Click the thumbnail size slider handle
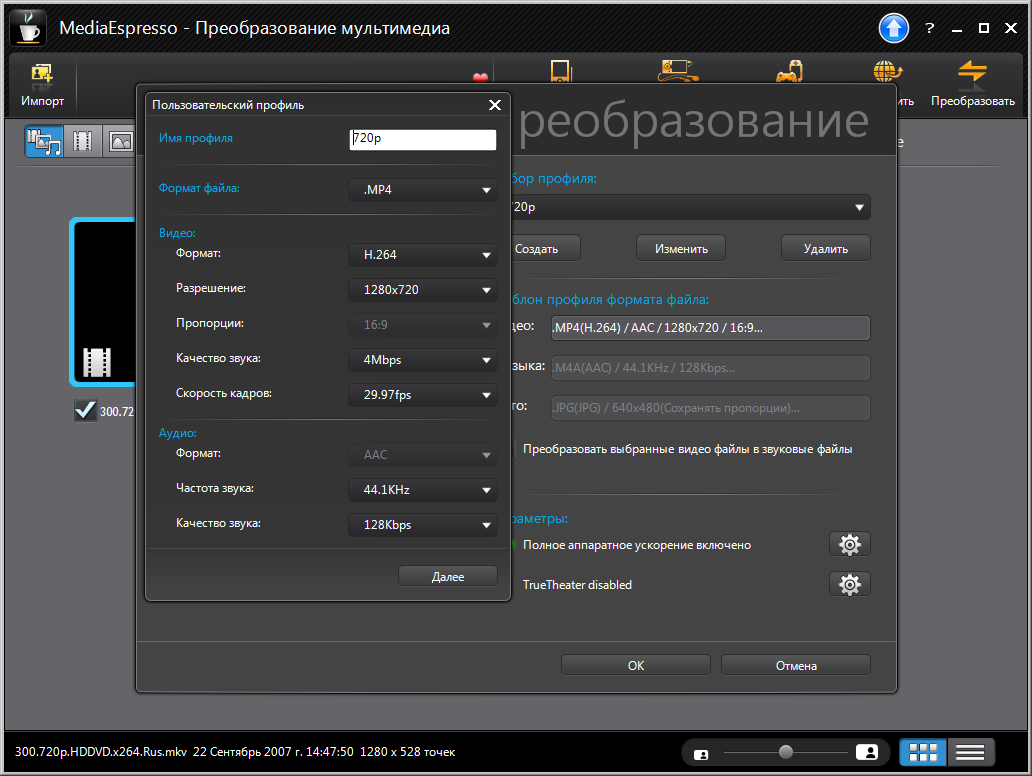Viewport: 1032px width, 776px height. [786, 752]
